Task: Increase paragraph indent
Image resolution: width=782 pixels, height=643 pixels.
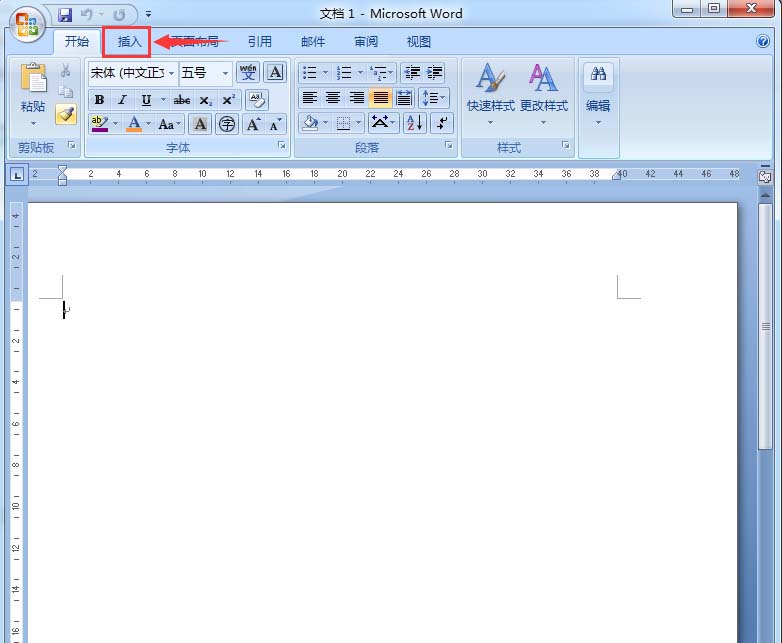Action: point(434,73)
